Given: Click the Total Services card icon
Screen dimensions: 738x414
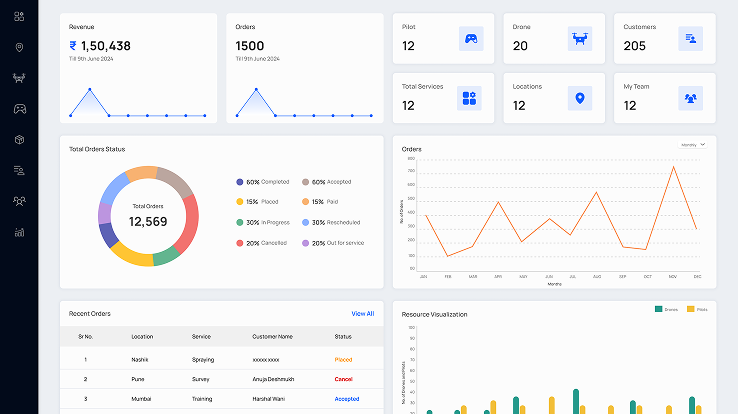Looking at the screenshot, I should coord(469,98).
